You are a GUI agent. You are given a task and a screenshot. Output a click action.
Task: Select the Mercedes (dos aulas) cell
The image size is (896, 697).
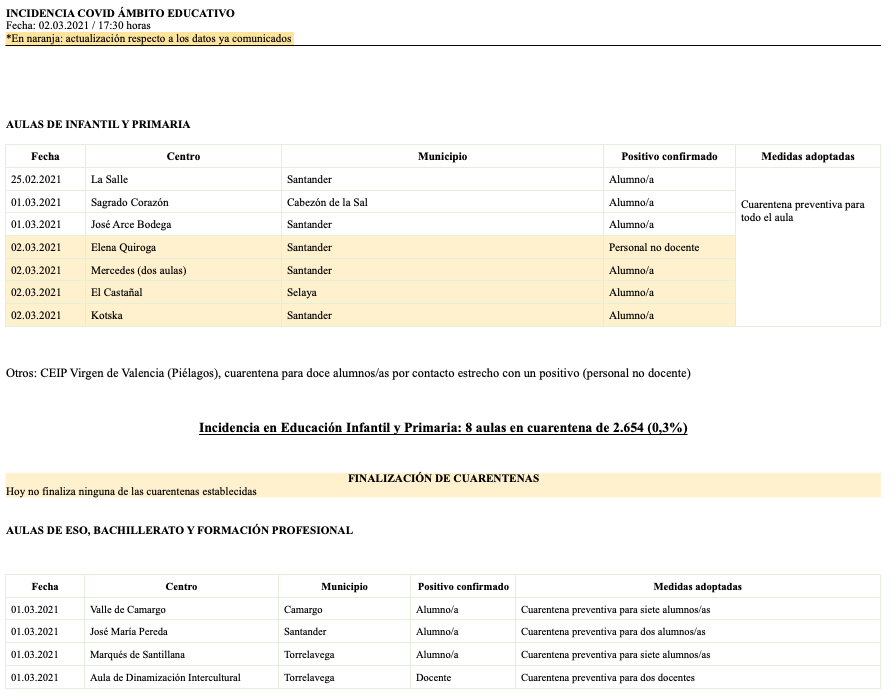[138, 271]
